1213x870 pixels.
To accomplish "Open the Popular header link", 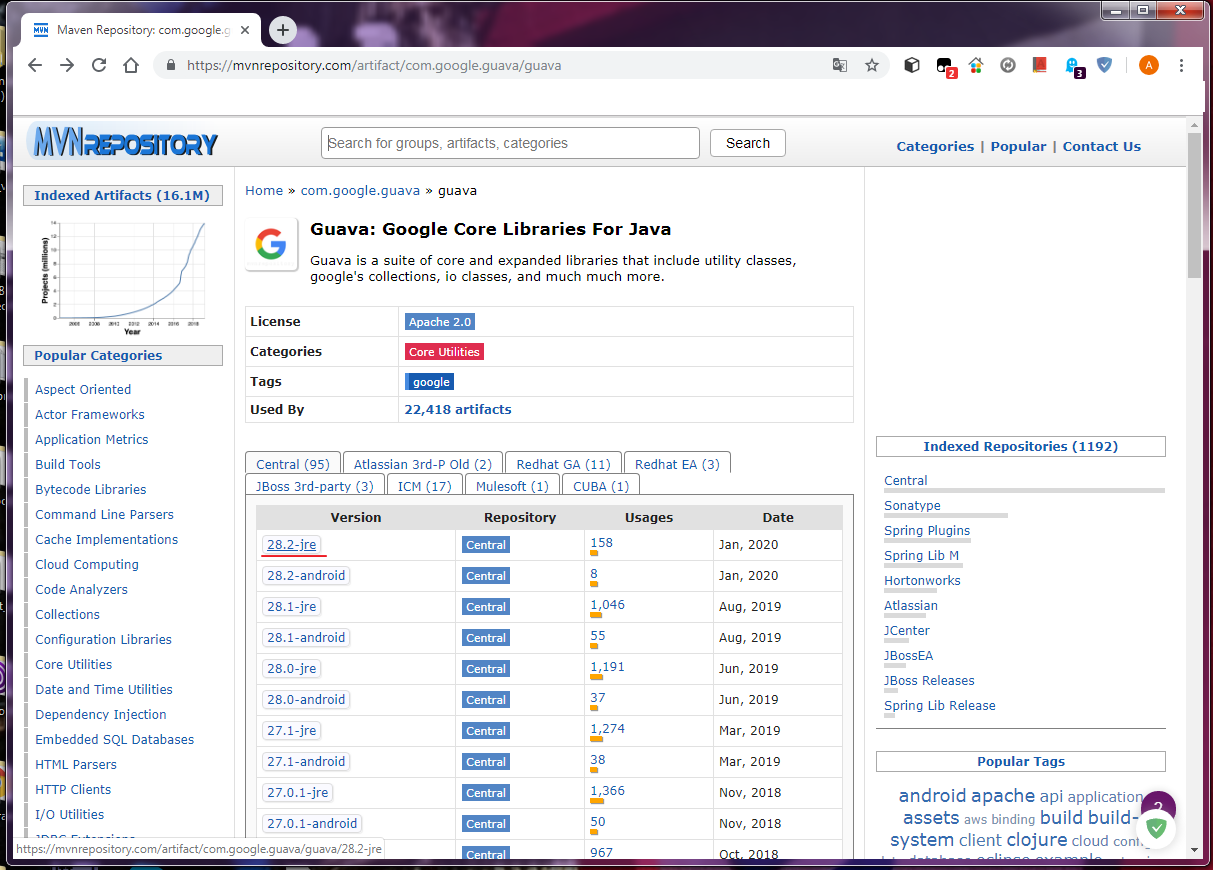I will coord(1018,146).
